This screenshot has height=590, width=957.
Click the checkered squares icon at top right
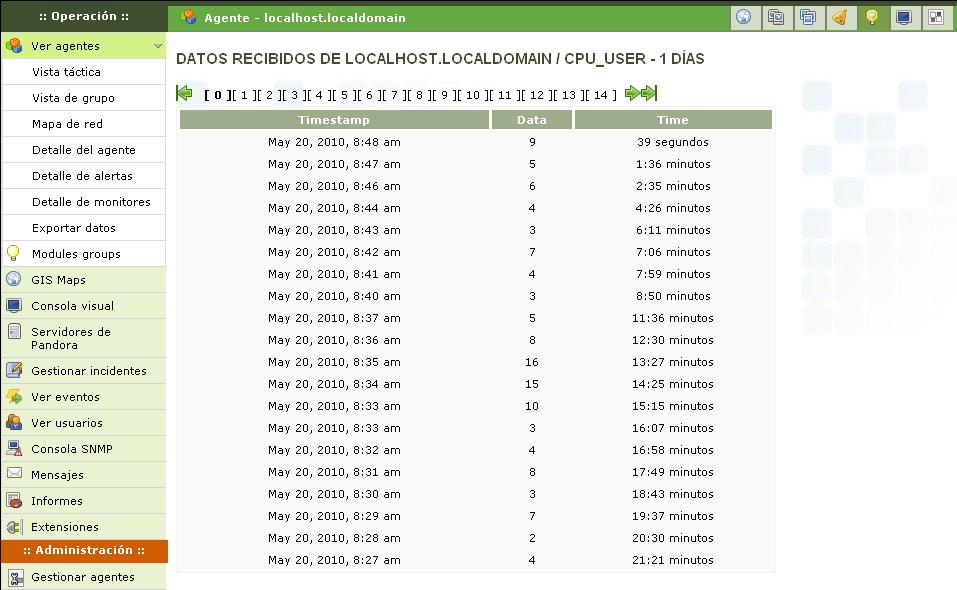(936, 17)
